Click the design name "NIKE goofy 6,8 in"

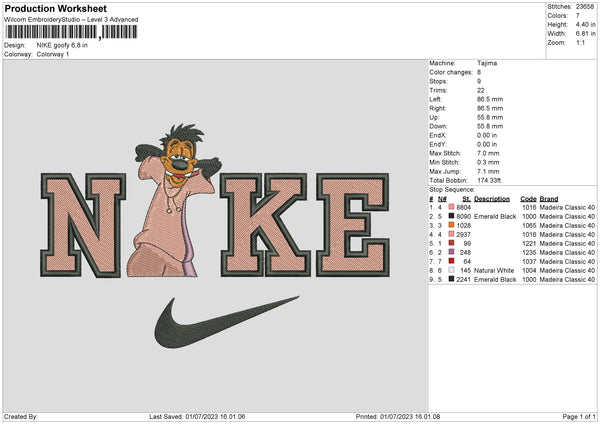[x=62, y=45]
